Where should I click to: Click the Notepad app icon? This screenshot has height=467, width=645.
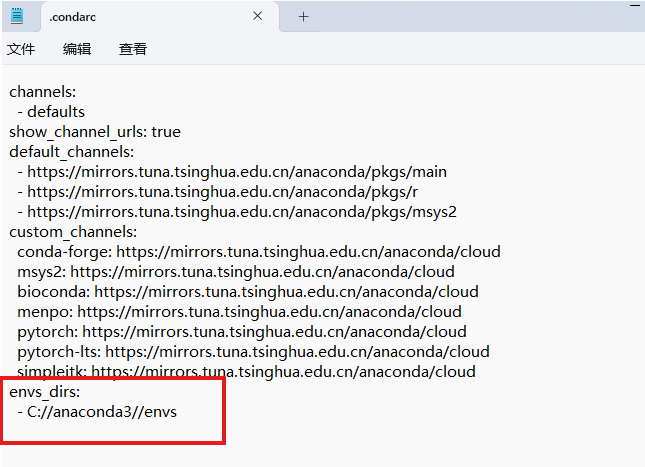pyautogui.click(x=17, y=16)
